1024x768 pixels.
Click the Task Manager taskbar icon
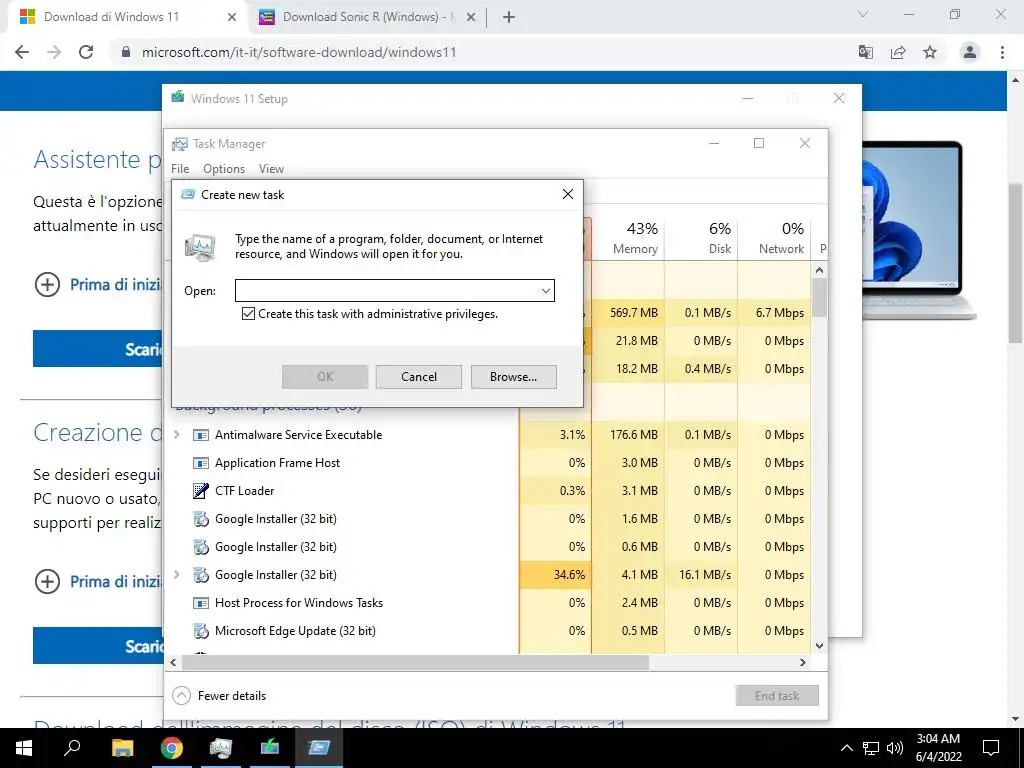coord(221,748)
